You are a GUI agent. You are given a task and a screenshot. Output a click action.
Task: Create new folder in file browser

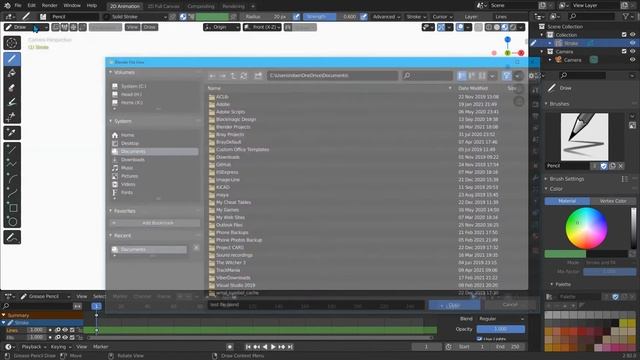point(258,76)
